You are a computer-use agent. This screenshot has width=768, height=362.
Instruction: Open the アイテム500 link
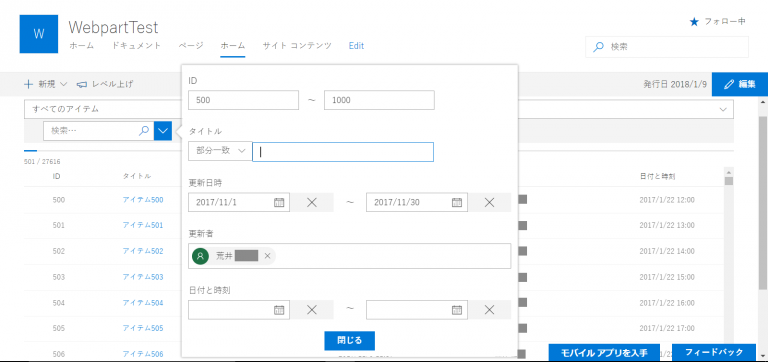143,200
